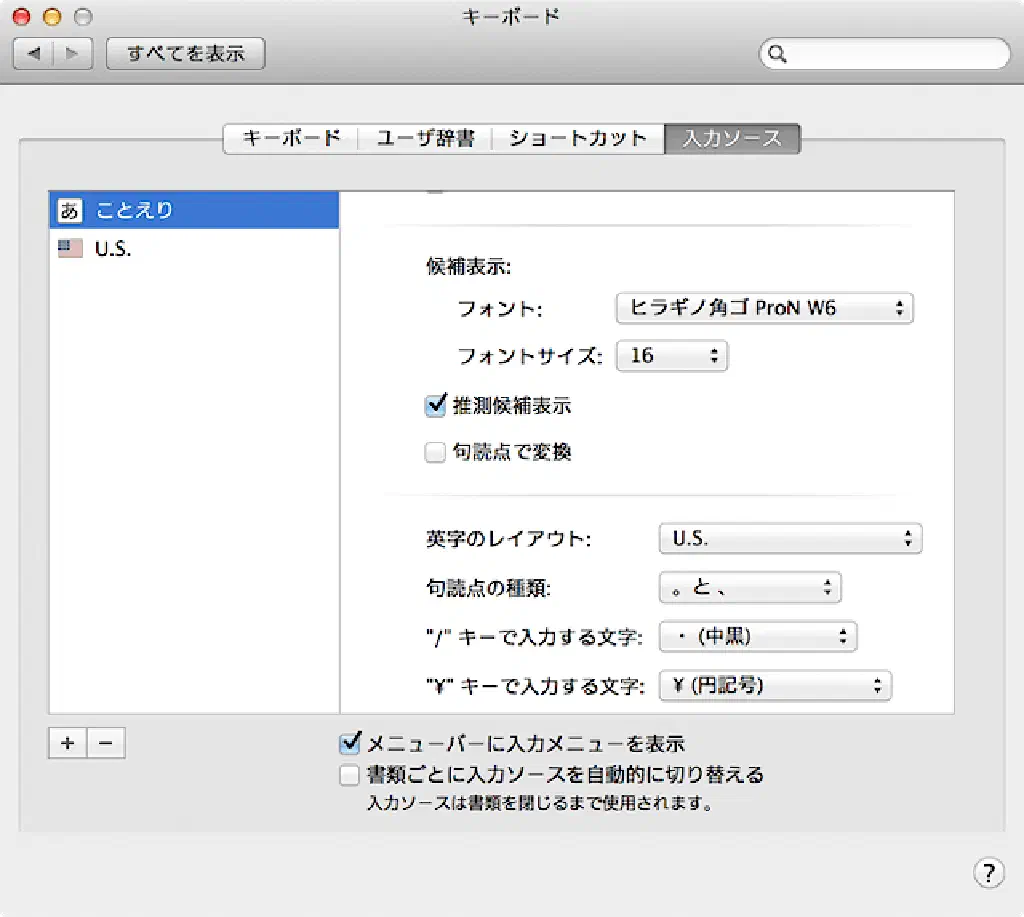1024x917 pixels.
Task: Click the magnifying glass search icon
Action: coord(778,55)
